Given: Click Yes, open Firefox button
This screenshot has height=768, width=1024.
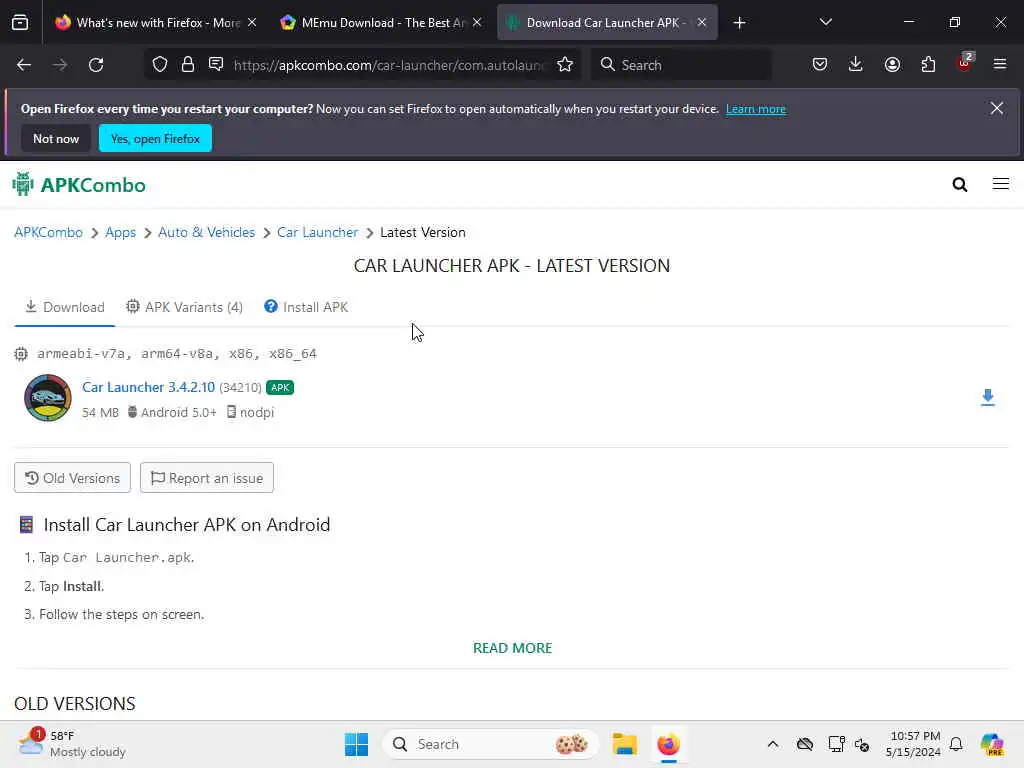Looking at the screenshot, I should tap(155, 138).
